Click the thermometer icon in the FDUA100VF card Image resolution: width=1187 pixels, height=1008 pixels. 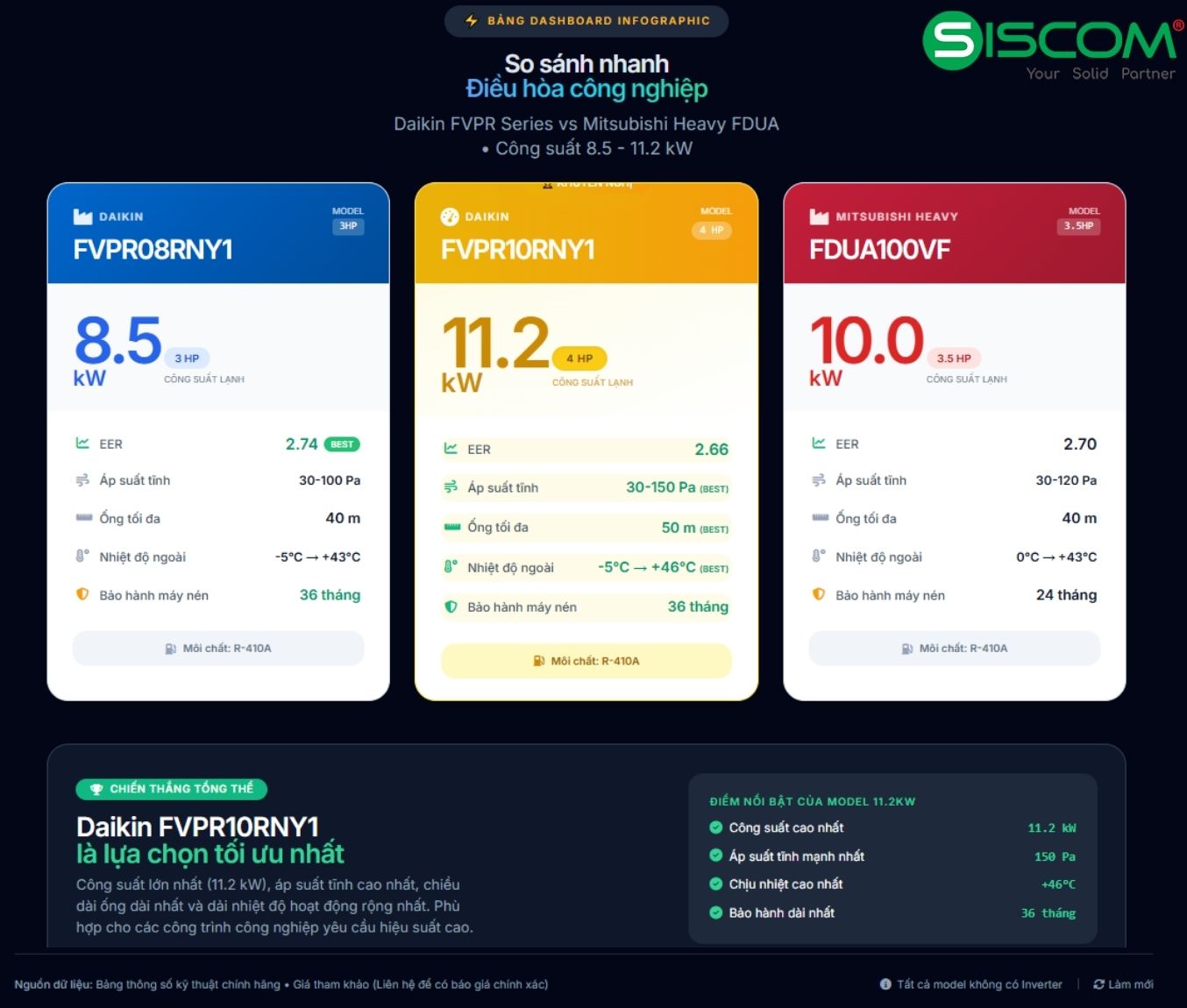819,556
